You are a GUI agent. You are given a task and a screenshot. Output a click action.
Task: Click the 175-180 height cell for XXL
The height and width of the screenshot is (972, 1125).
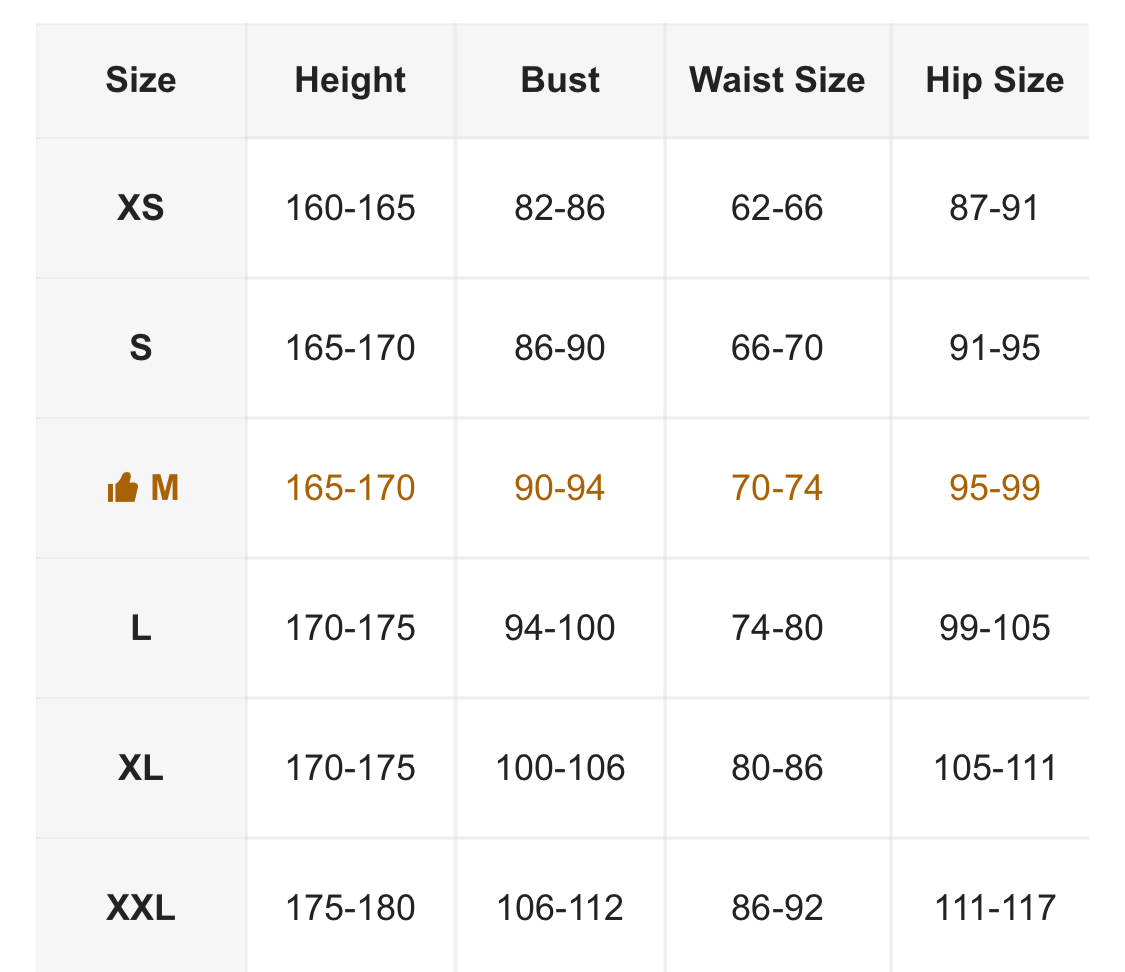coord(350,908)
